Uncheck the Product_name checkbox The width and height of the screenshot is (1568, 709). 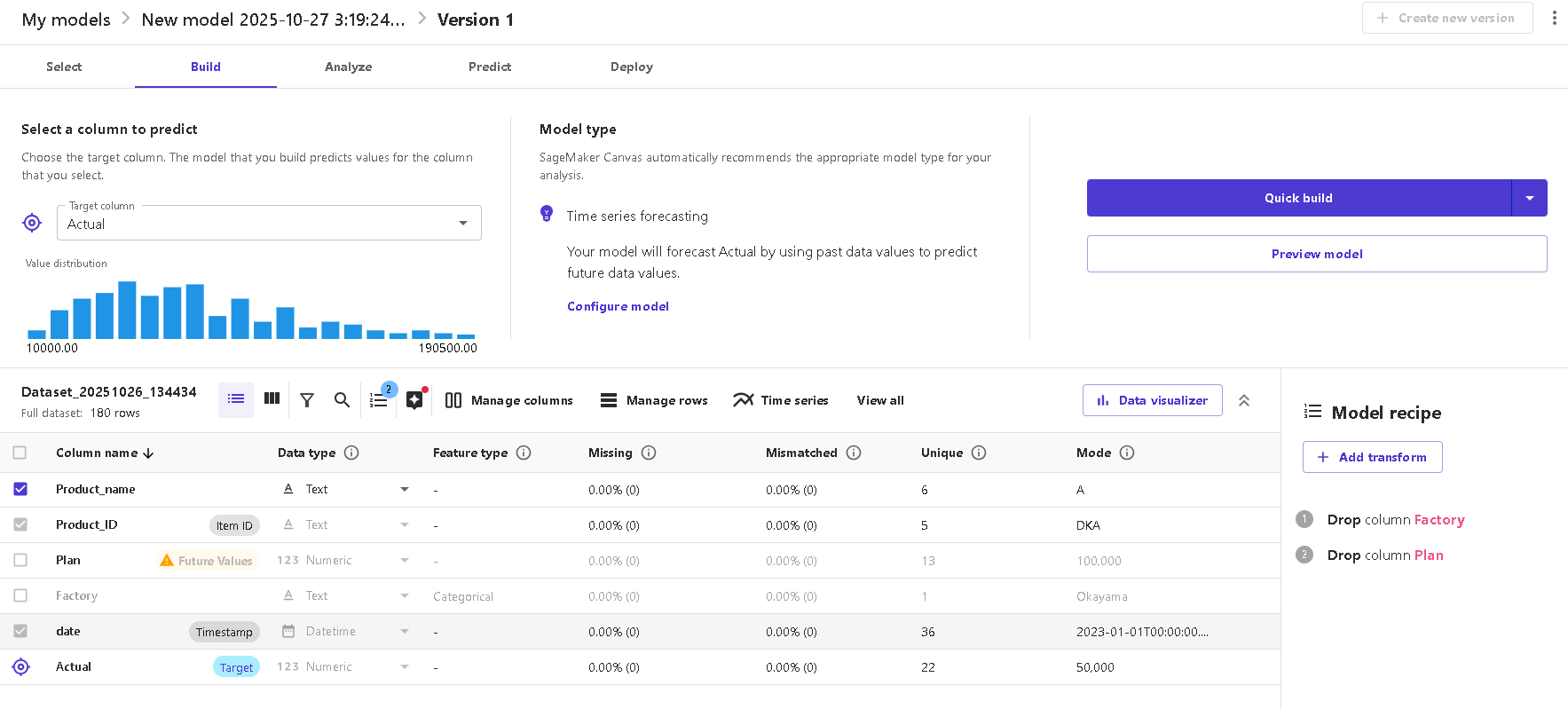pos(20,489)
